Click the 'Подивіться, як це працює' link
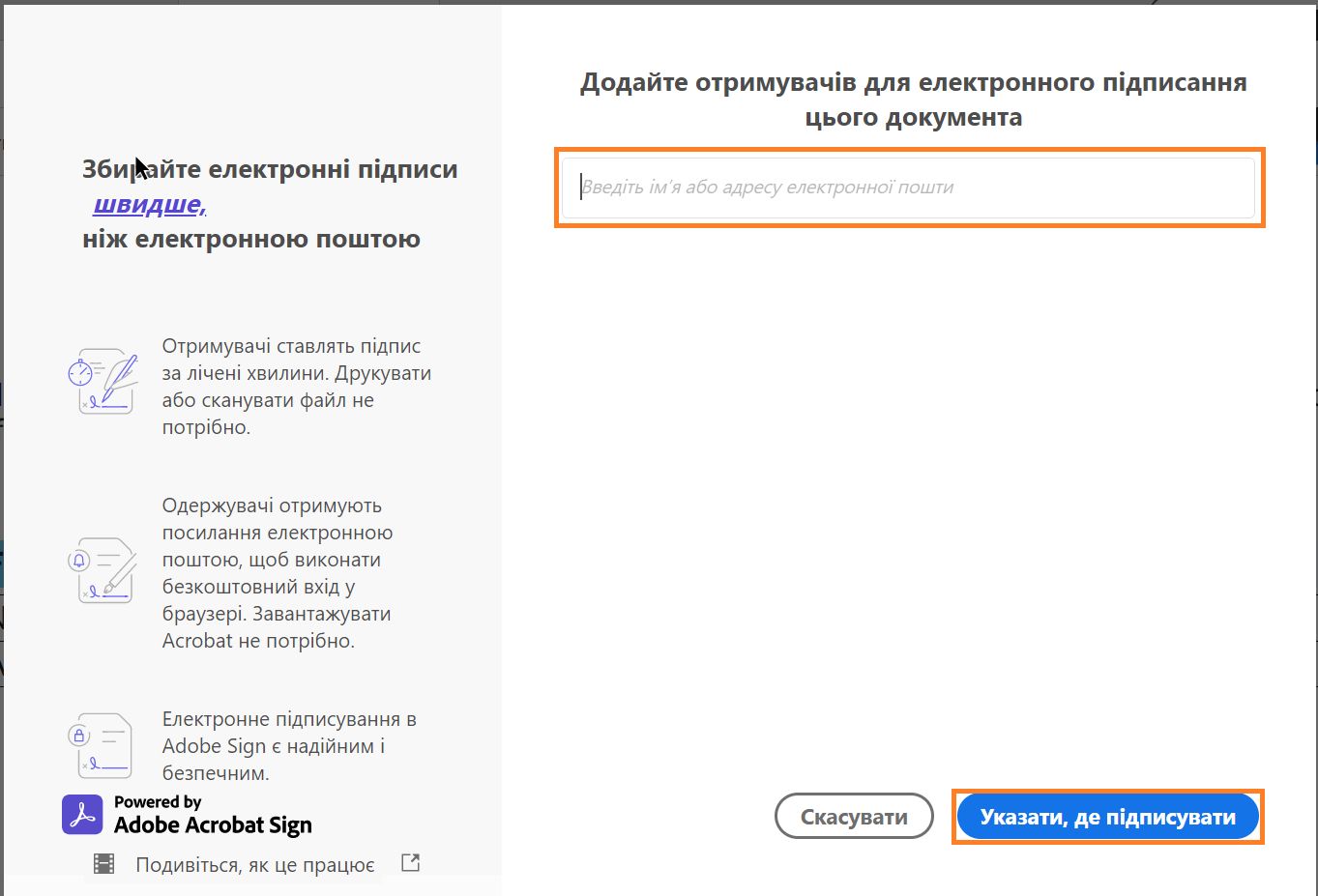The image size is (1318, 896). [254, 864]
